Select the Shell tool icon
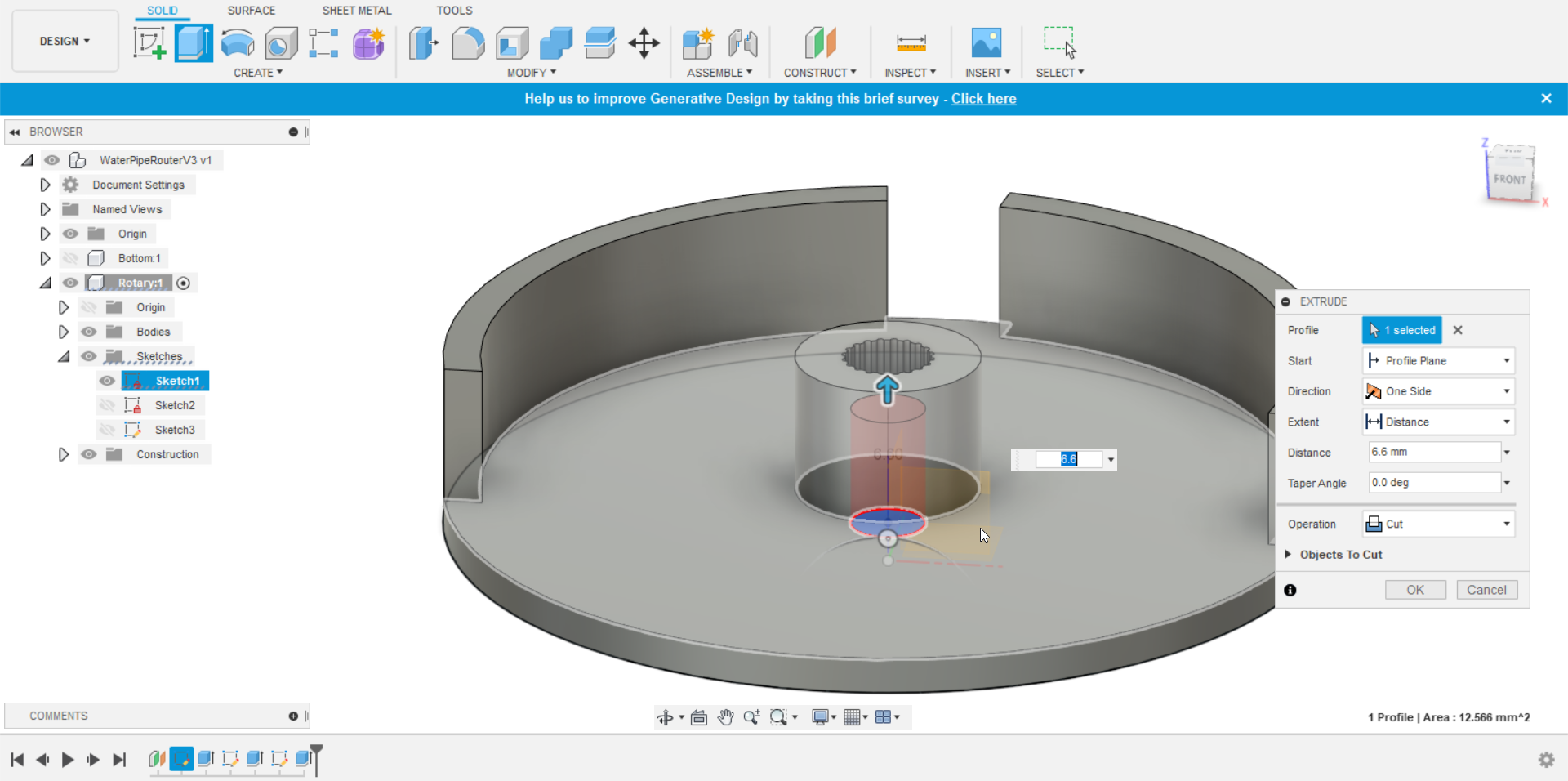The height and width of the screenshot is (781, 1568). coord(512,43)
